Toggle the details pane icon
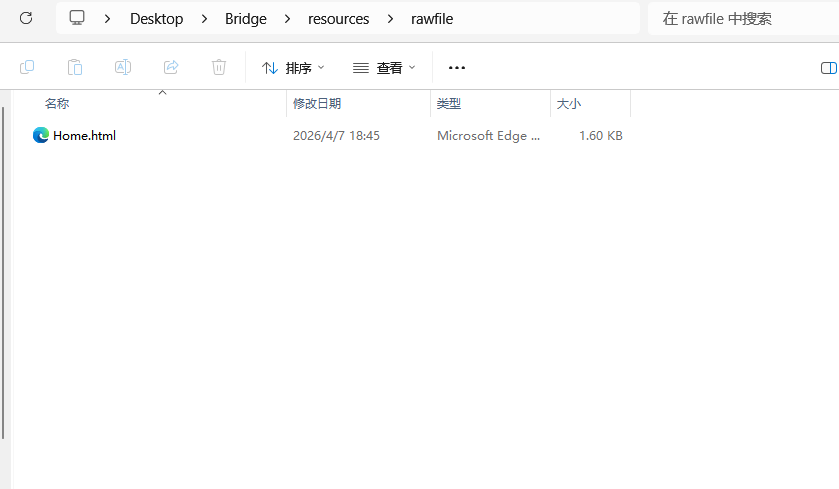The image size is (839, 489). (x=828, y=68)
